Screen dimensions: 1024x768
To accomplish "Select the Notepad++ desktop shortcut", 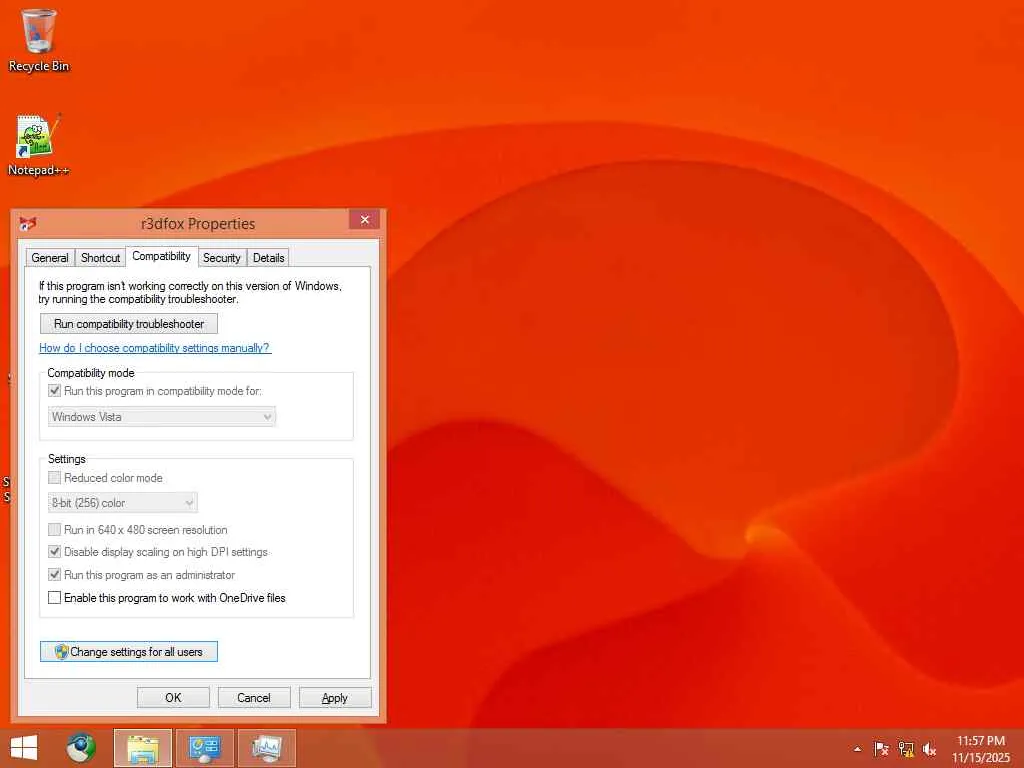I will tap(38, 144).
